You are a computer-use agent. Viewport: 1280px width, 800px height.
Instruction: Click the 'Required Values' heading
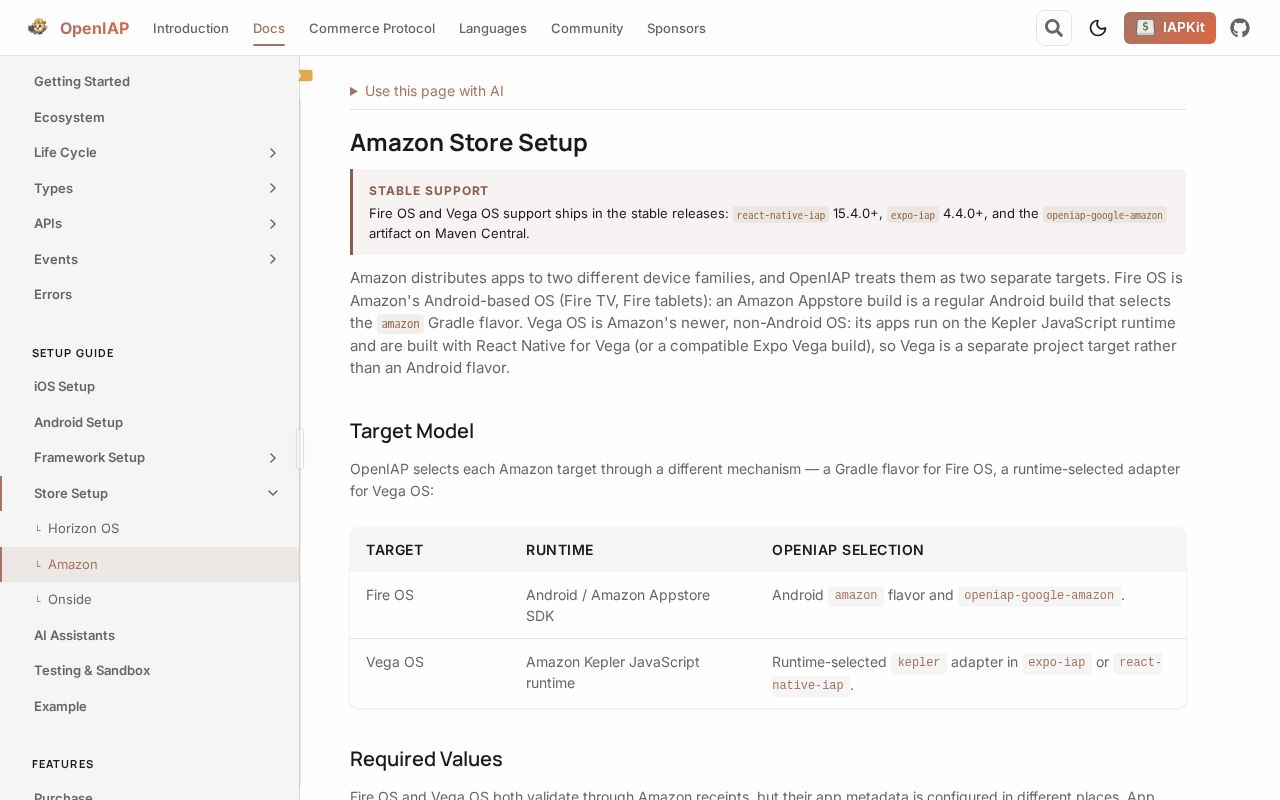tap(426, 759)
